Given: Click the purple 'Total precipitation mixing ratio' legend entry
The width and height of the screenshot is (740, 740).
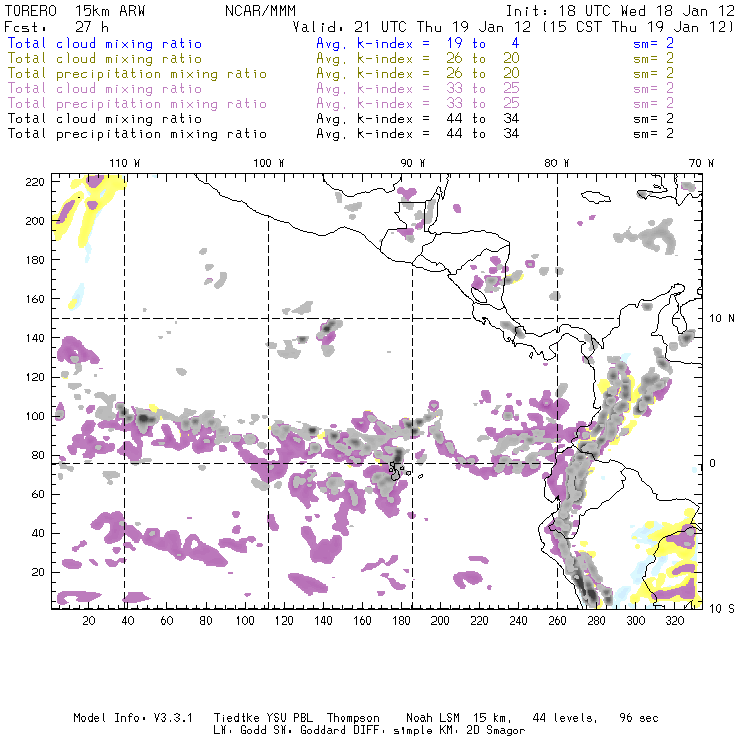Looking at the screenshot, I should click(x=137, y=104).
